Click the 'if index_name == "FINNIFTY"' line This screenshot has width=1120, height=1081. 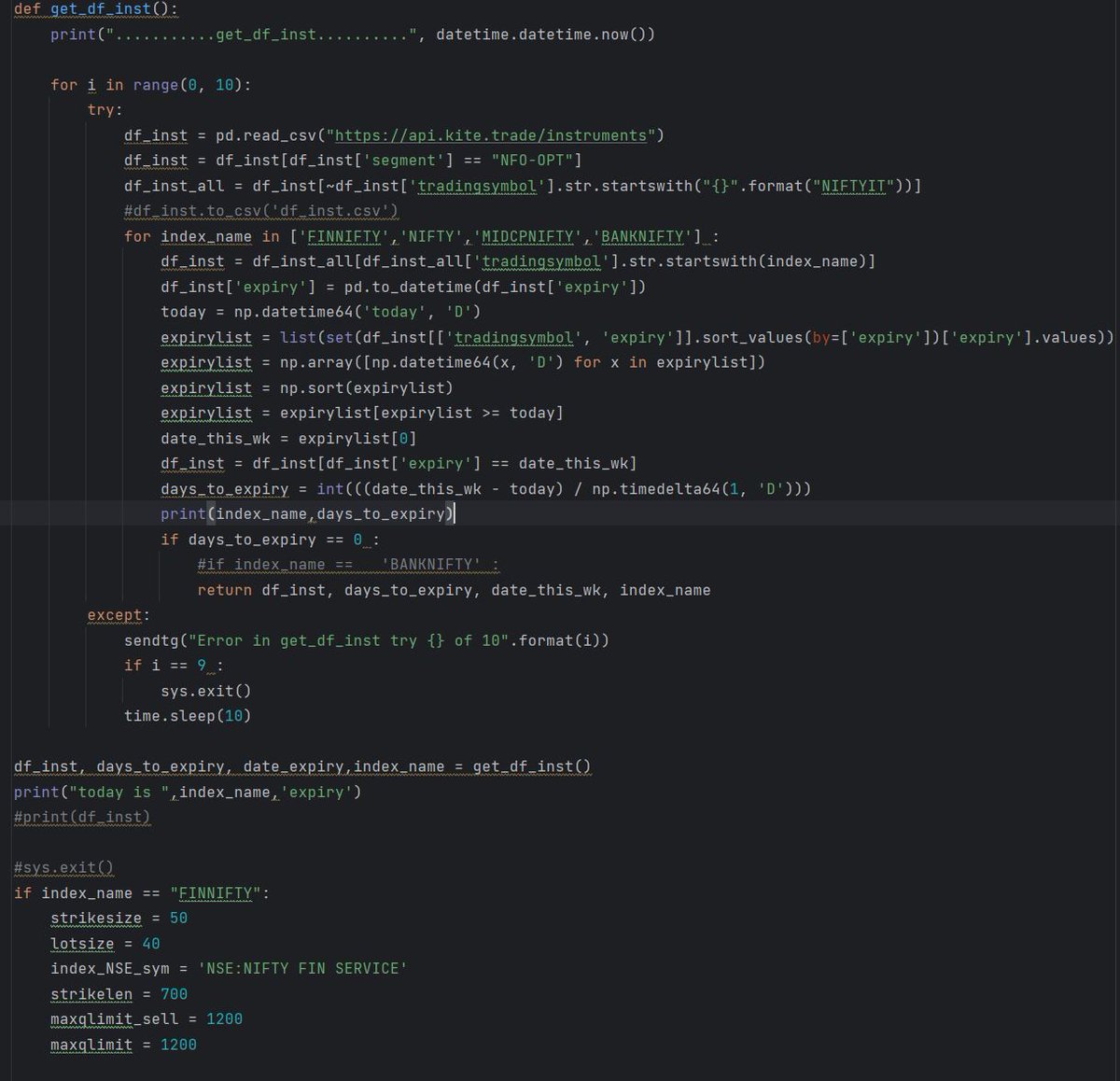click(x=142, y=893)
